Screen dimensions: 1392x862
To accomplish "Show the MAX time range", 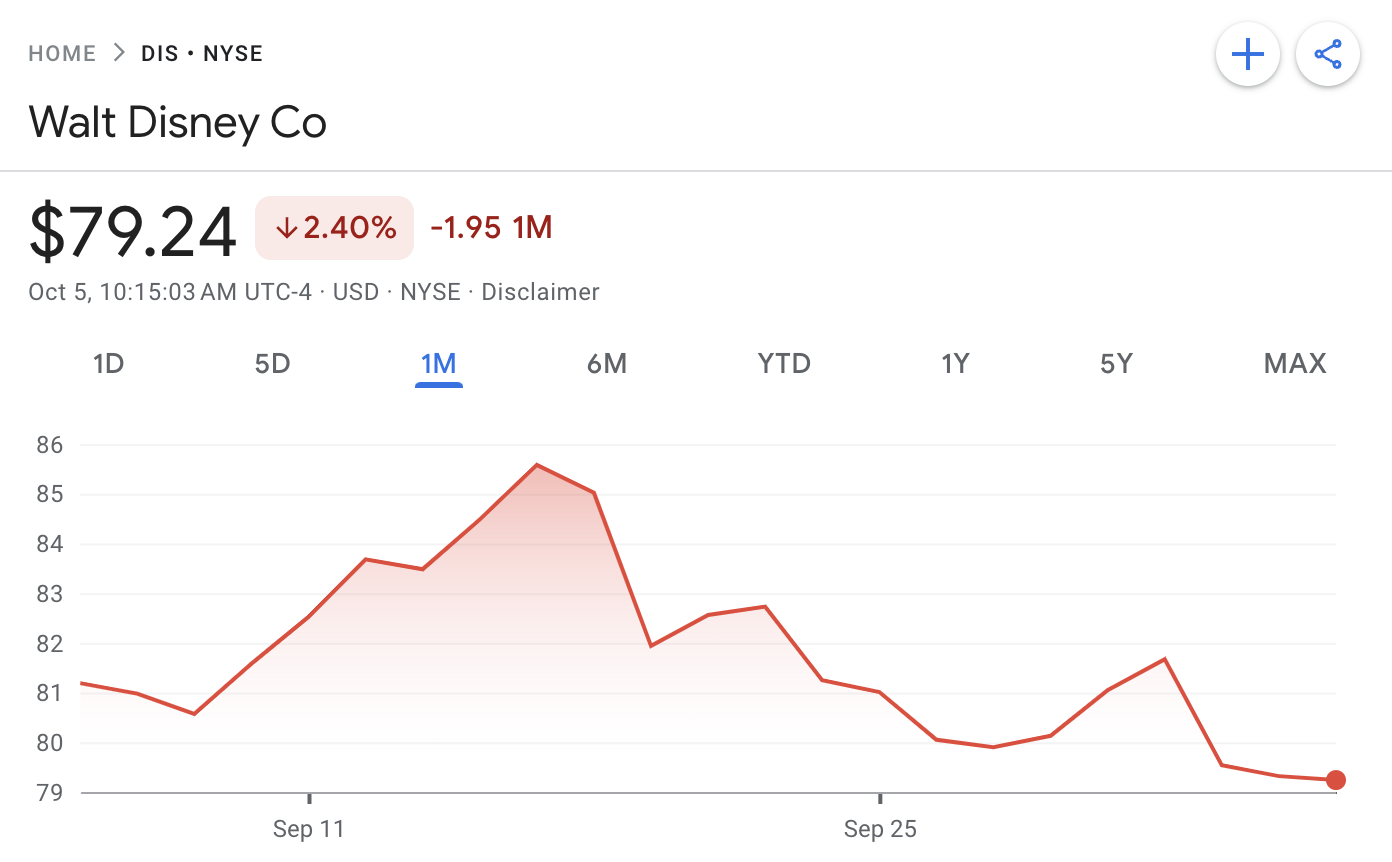I will tap(1294, 363).
